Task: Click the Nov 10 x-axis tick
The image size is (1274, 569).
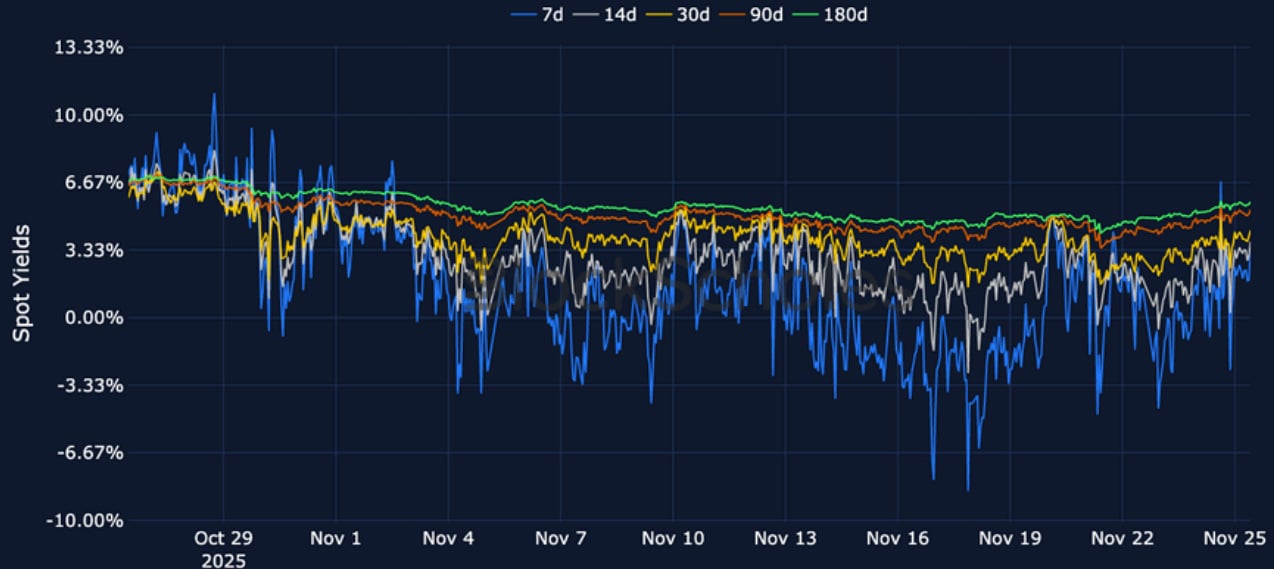Action: [673, 539]
